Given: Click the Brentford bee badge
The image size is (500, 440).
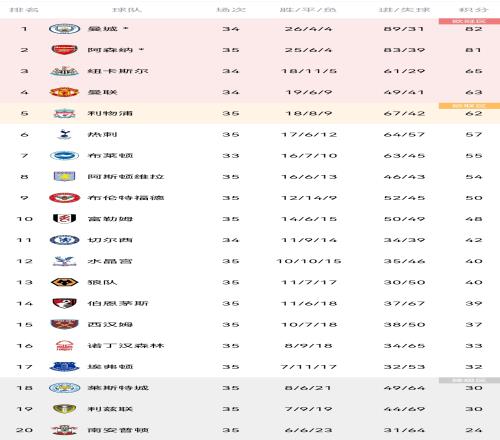Looking at the screenshot, I should (64, 198).
